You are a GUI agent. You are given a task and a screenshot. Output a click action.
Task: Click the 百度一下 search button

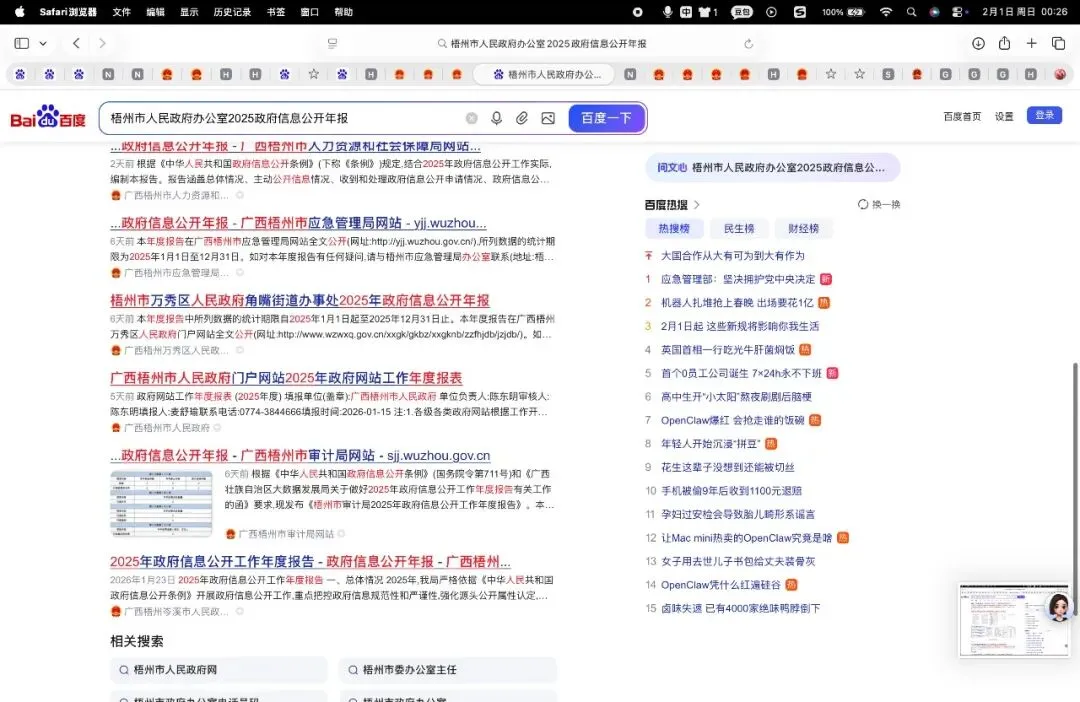606,118
